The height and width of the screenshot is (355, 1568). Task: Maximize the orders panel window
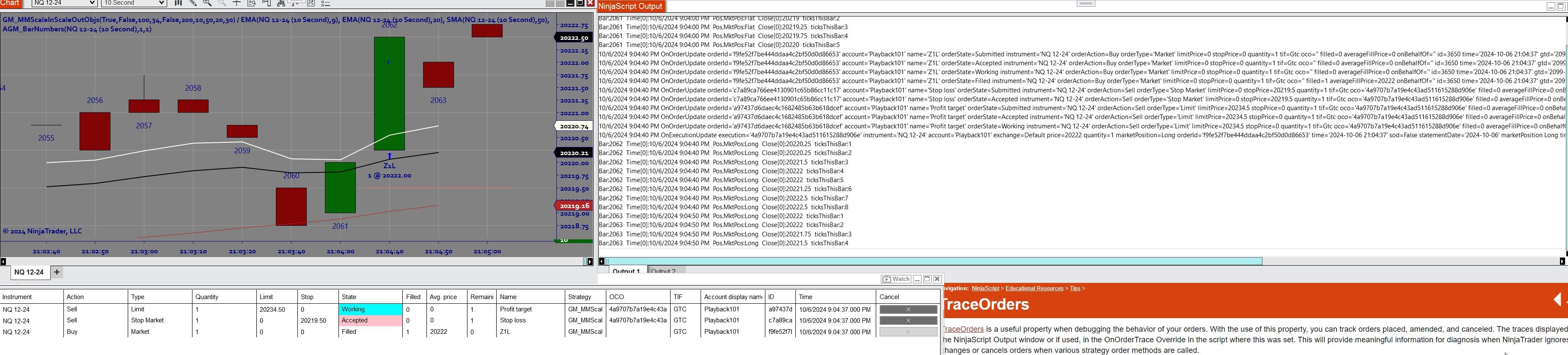(927, 279)
